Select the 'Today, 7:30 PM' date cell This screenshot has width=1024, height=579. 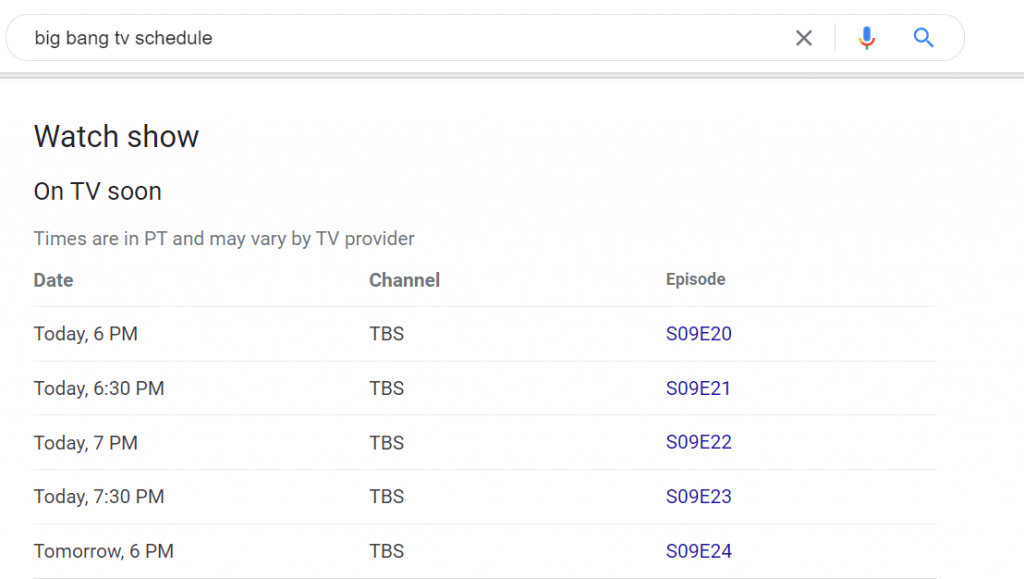(x=99, y=497)
